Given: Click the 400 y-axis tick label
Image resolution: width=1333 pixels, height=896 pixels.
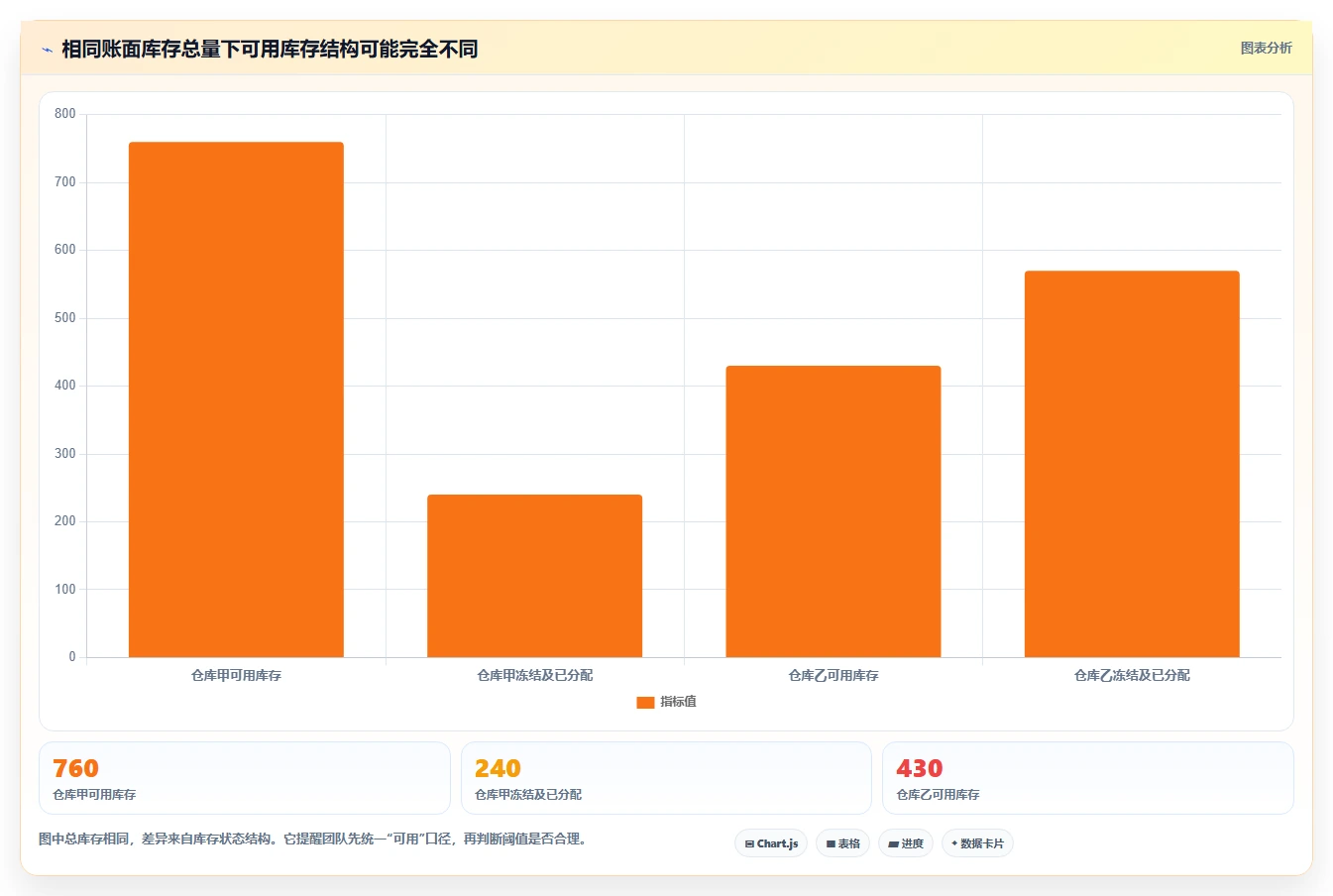Looking at the screenshot, I should (x=65, y=386).
